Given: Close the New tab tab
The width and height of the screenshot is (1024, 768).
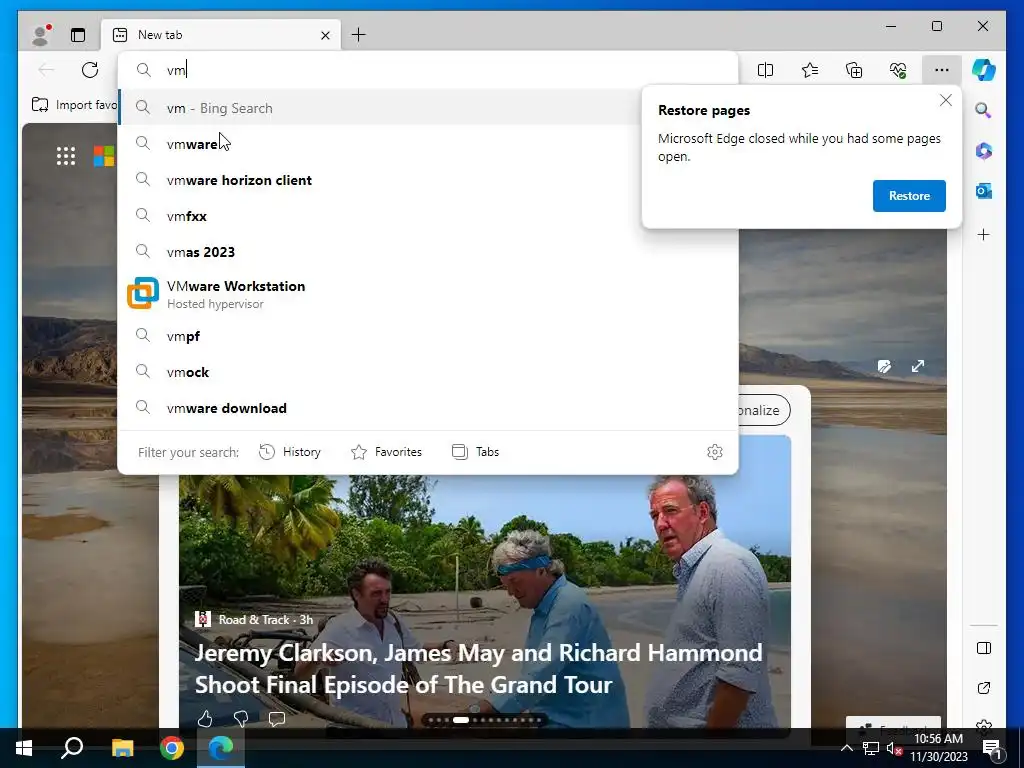Looking at the screenshot, I should pos(325,35).
